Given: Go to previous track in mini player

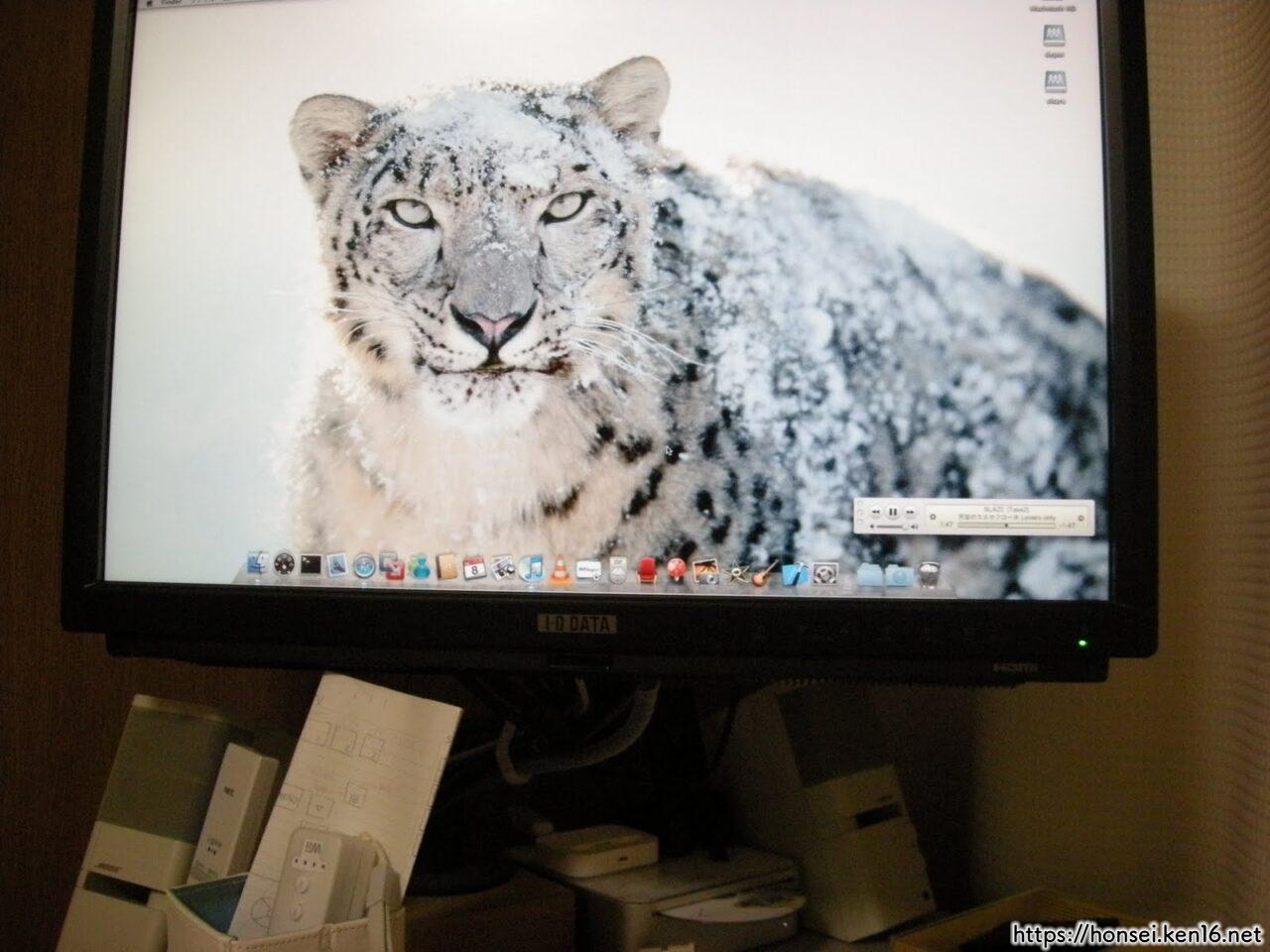Looking at the screenshot, I should click(876, 512).
